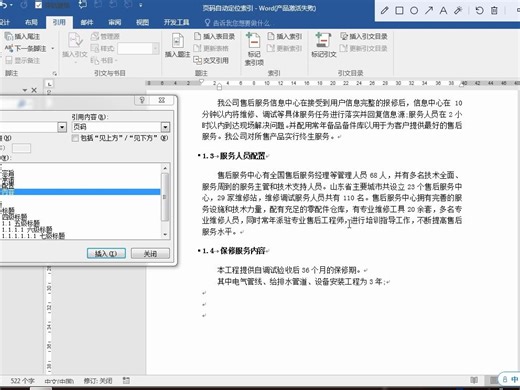Screen dimensions: 520x390
Task: Click the read mode view icon in status bar
Action: tap(474, 380)
